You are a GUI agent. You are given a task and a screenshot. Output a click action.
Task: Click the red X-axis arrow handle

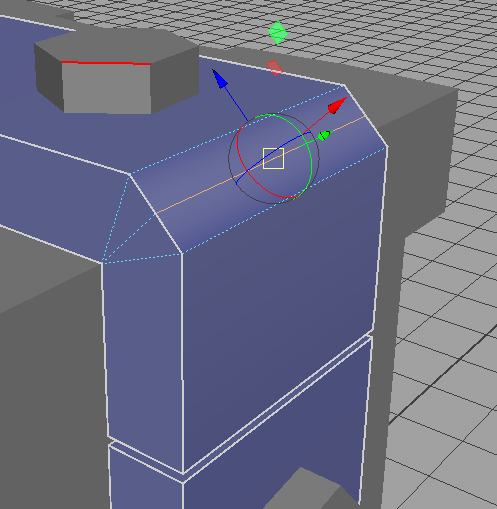pos(337,106)
